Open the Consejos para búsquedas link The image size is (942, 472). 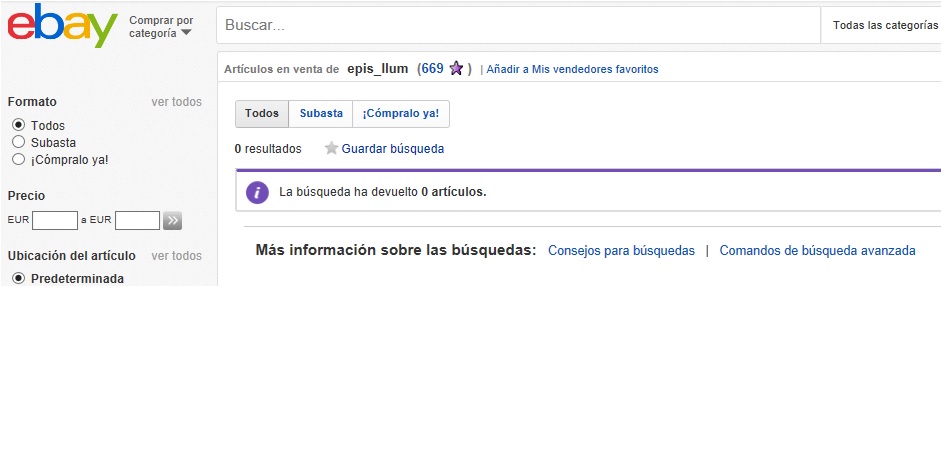coord(621,250)
